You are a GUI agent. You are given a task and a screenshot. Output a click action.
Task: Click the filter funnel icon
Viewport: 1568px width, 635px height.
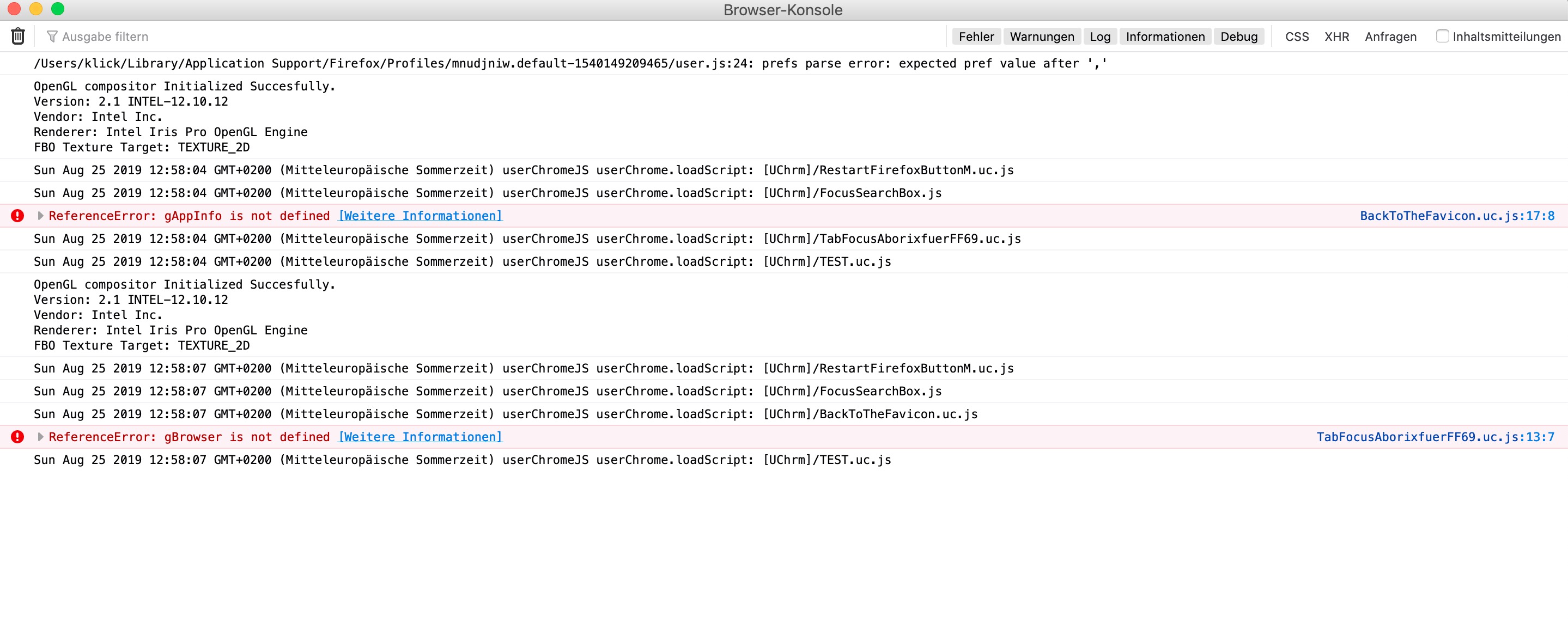[52, 36]
